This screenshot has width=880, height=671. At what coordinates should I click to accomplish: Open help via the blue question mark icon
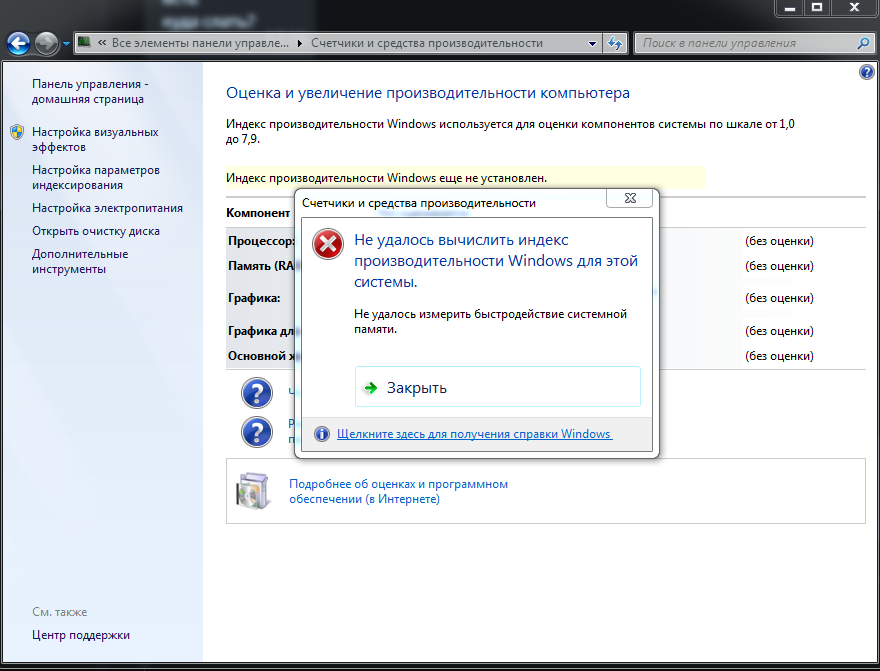(867, 72)
